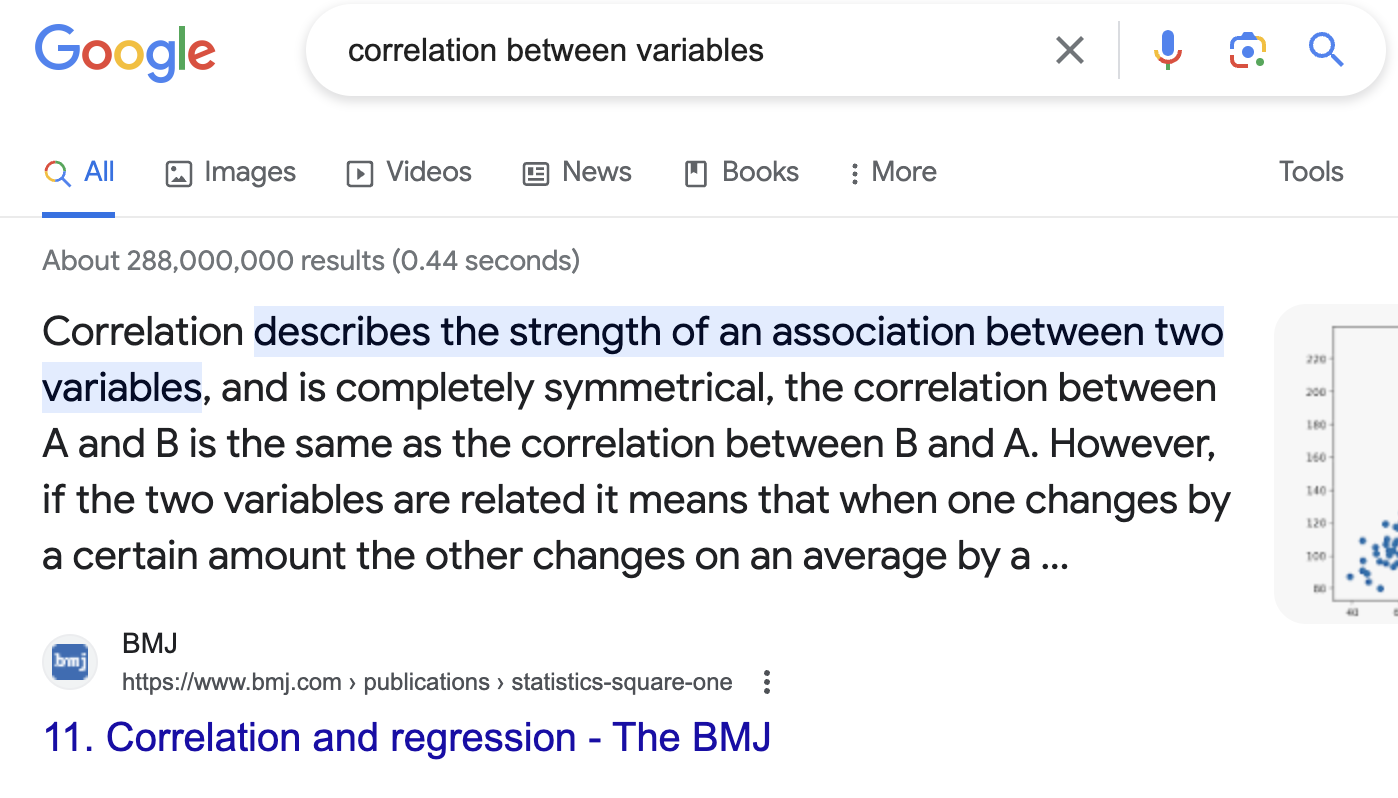The image size is (1398, 798).
Task: Switch to the News tab
Action: 577,172
